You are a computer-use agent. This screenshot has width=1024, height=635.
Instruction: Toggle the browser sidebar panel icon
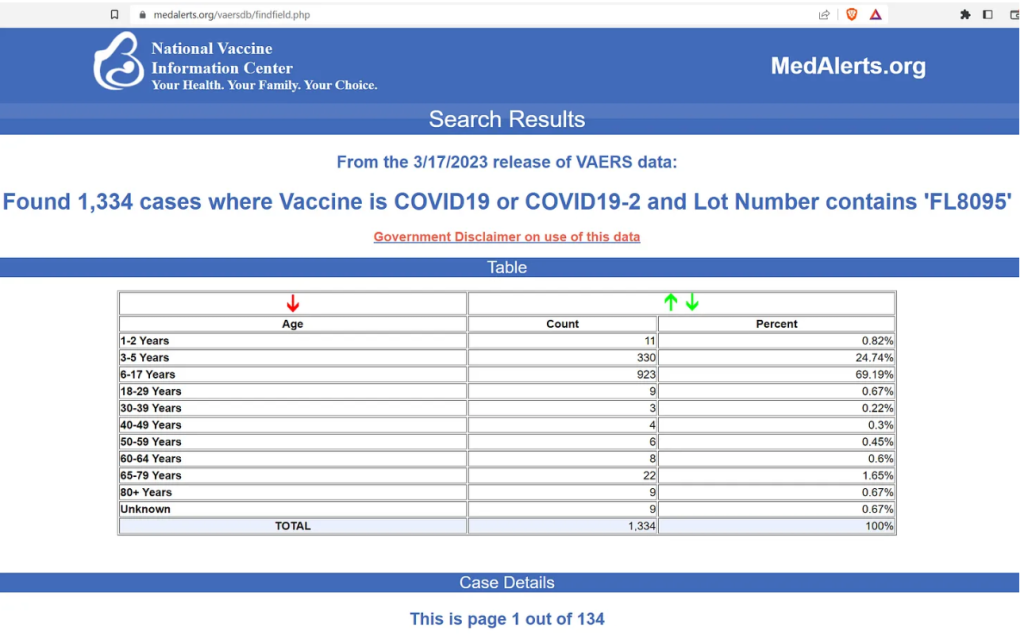988,15
